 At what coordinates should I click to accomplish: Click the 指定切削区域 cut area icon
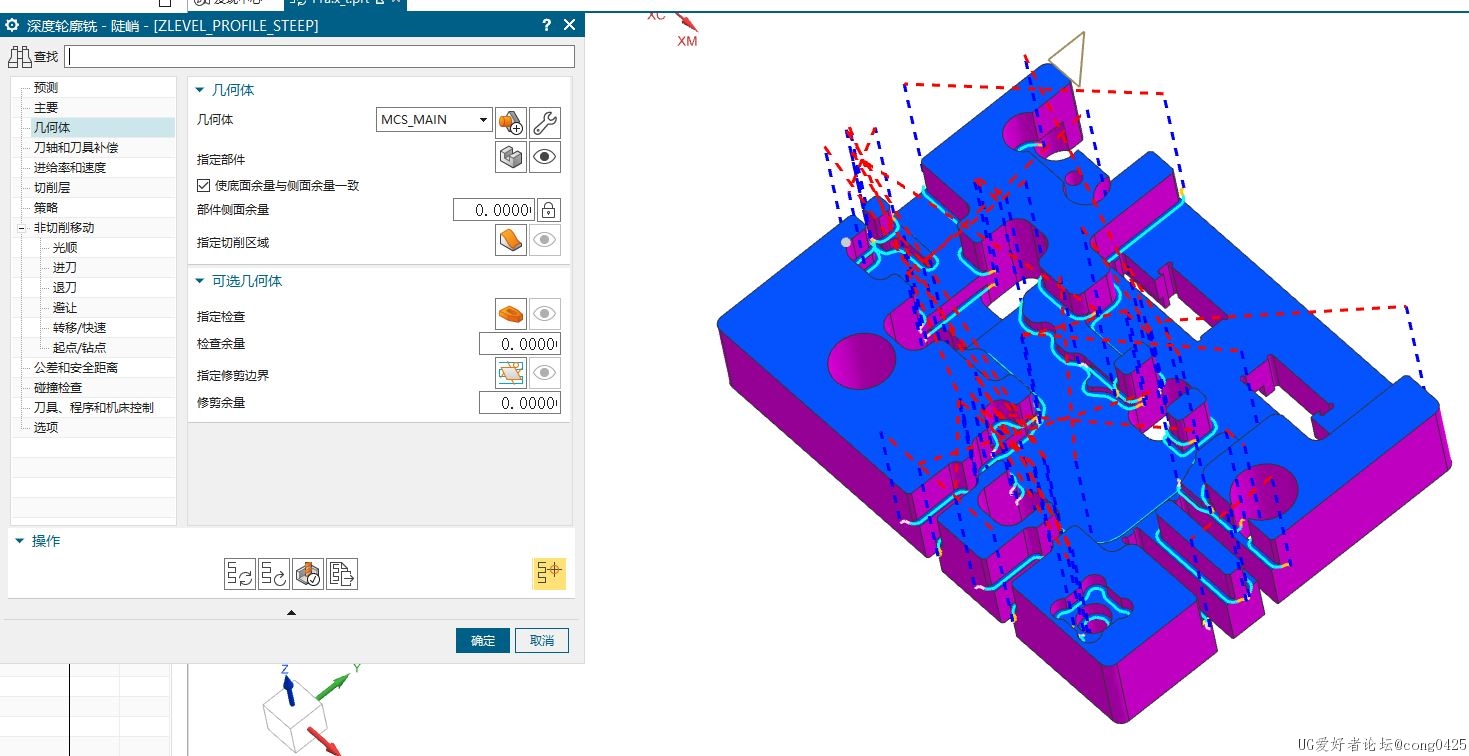pos(511,240)
